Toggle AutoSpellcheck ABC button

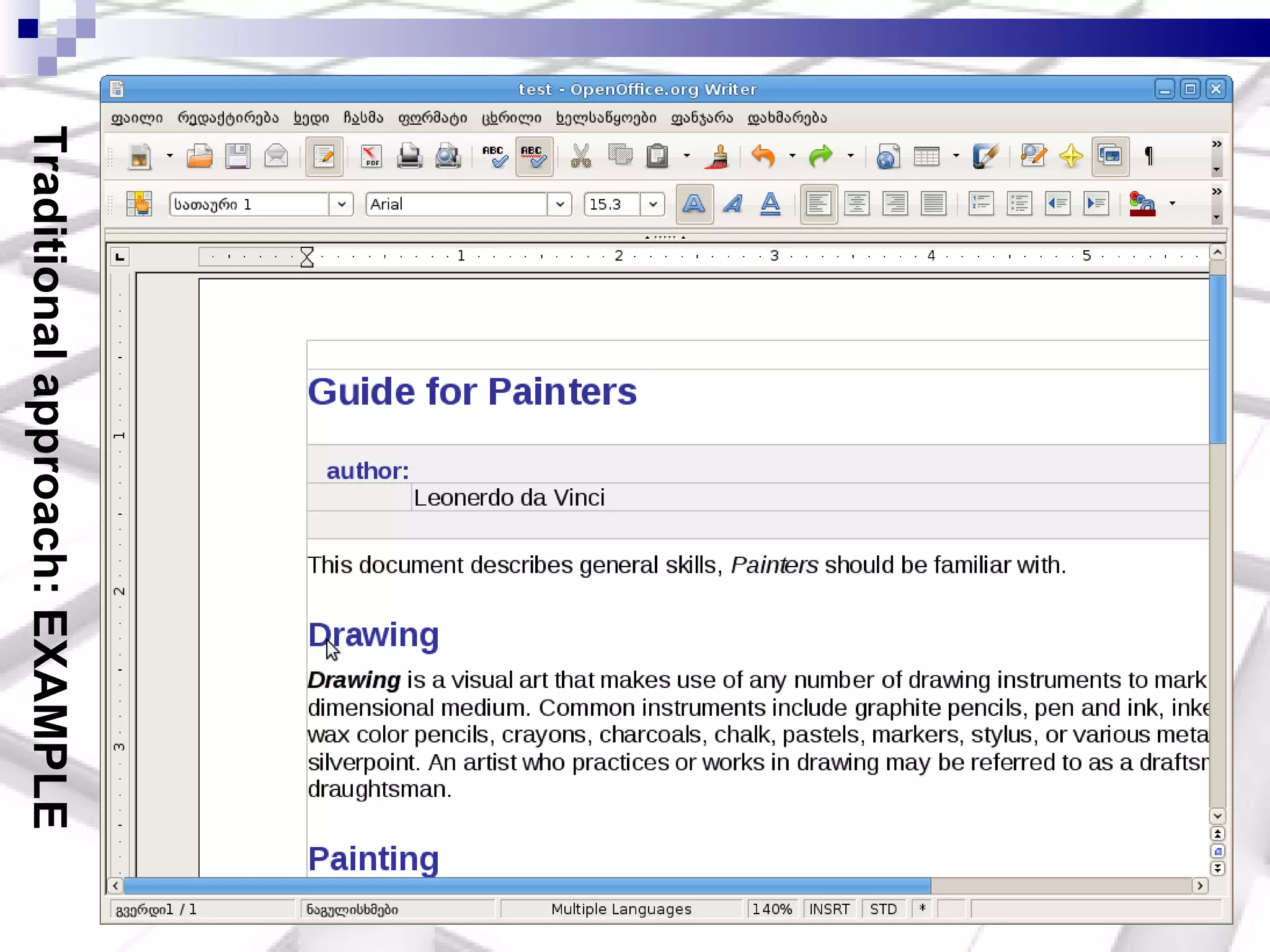[x=533, y=156]
